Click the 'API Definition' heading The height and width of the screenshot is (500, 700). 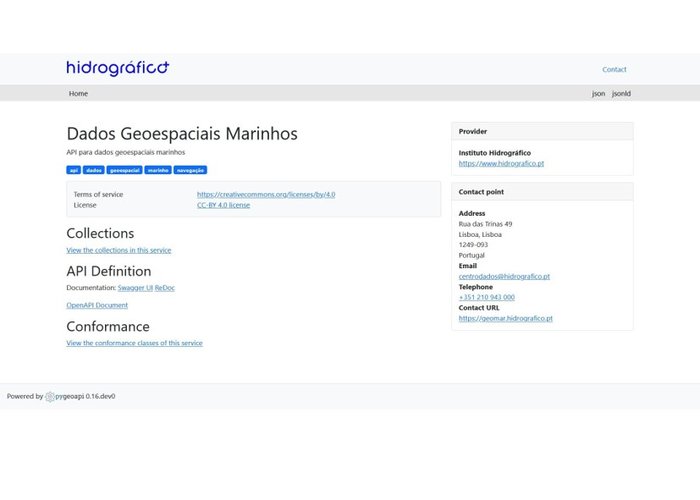click(x=109, y=271)
